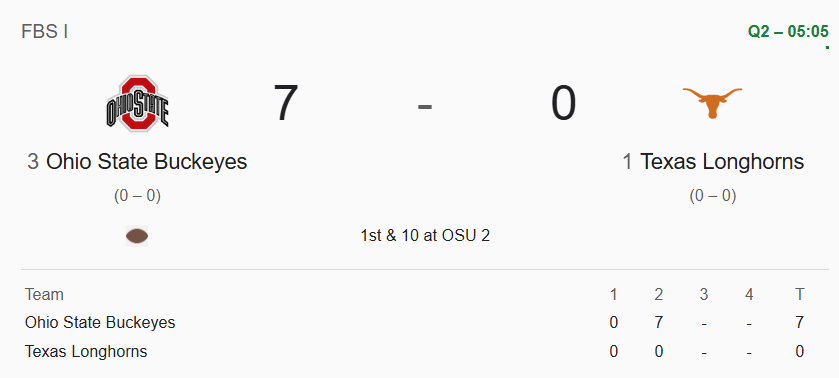
Task: Select the T total column header
Action: [x=799, y=294]
